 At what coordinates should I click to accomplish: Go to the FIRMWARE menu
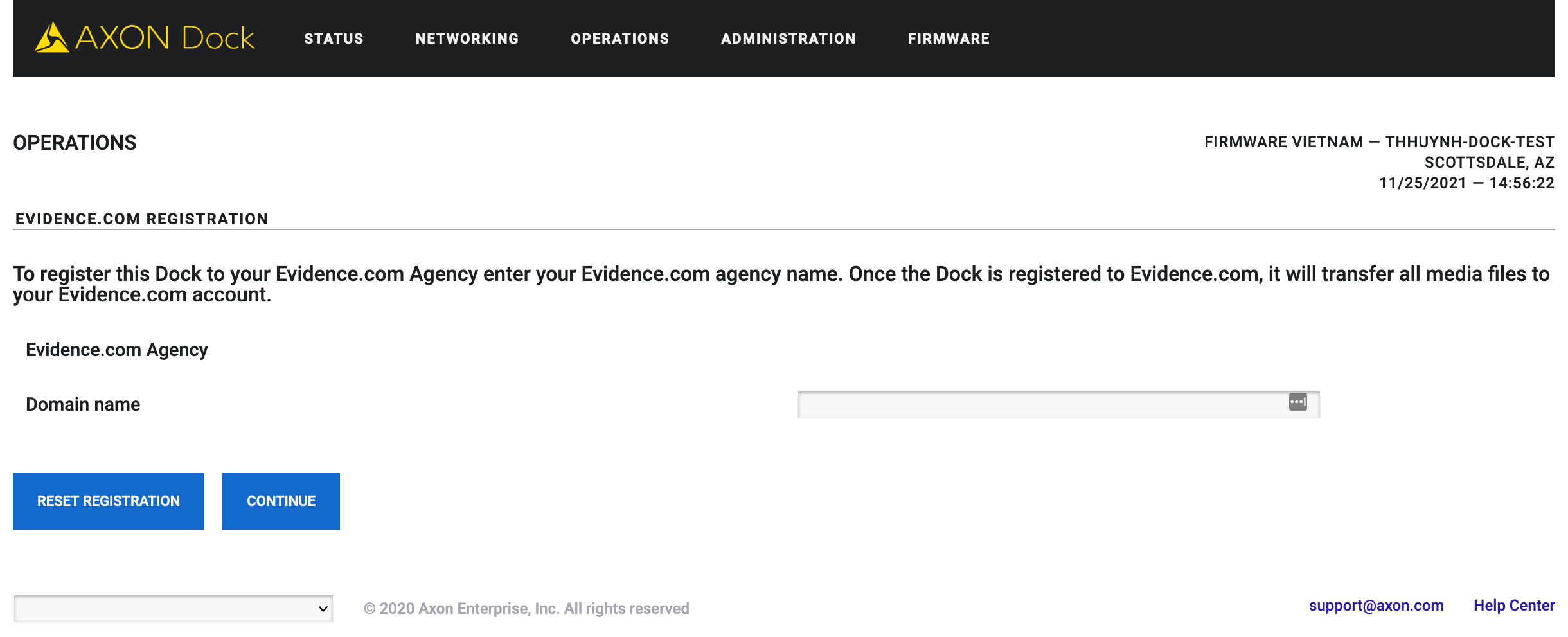coord(949,39)
